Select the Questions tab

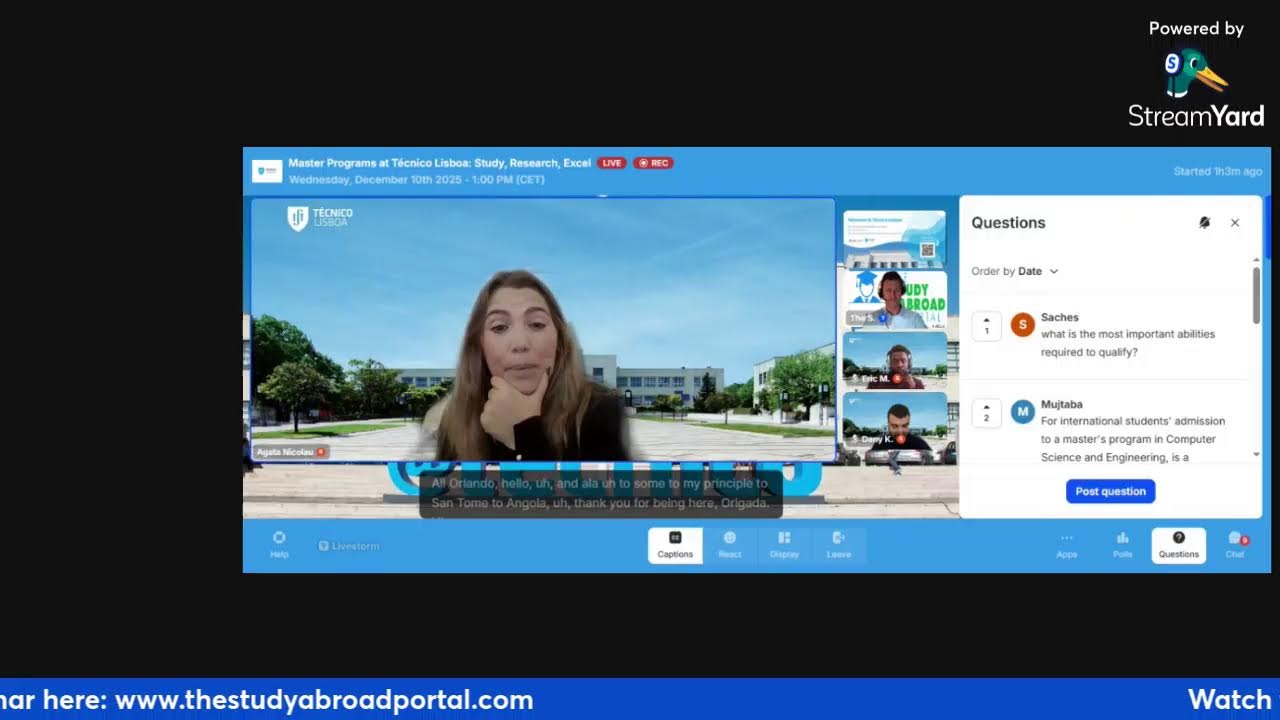pyautogui.click(x=1179, y=545)
